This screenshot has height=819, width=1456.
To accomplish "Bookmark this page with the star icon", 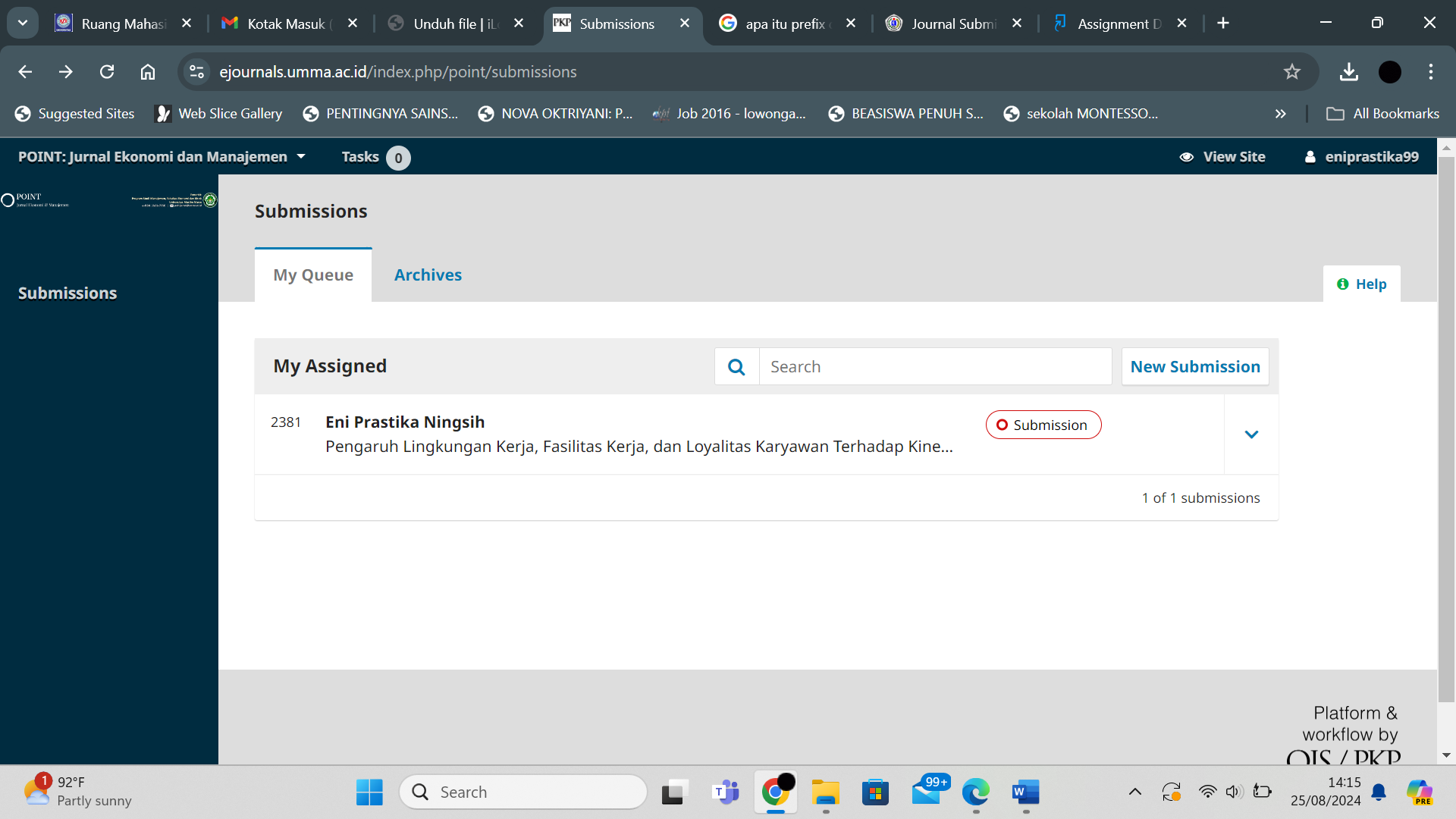I will 1292,71.
